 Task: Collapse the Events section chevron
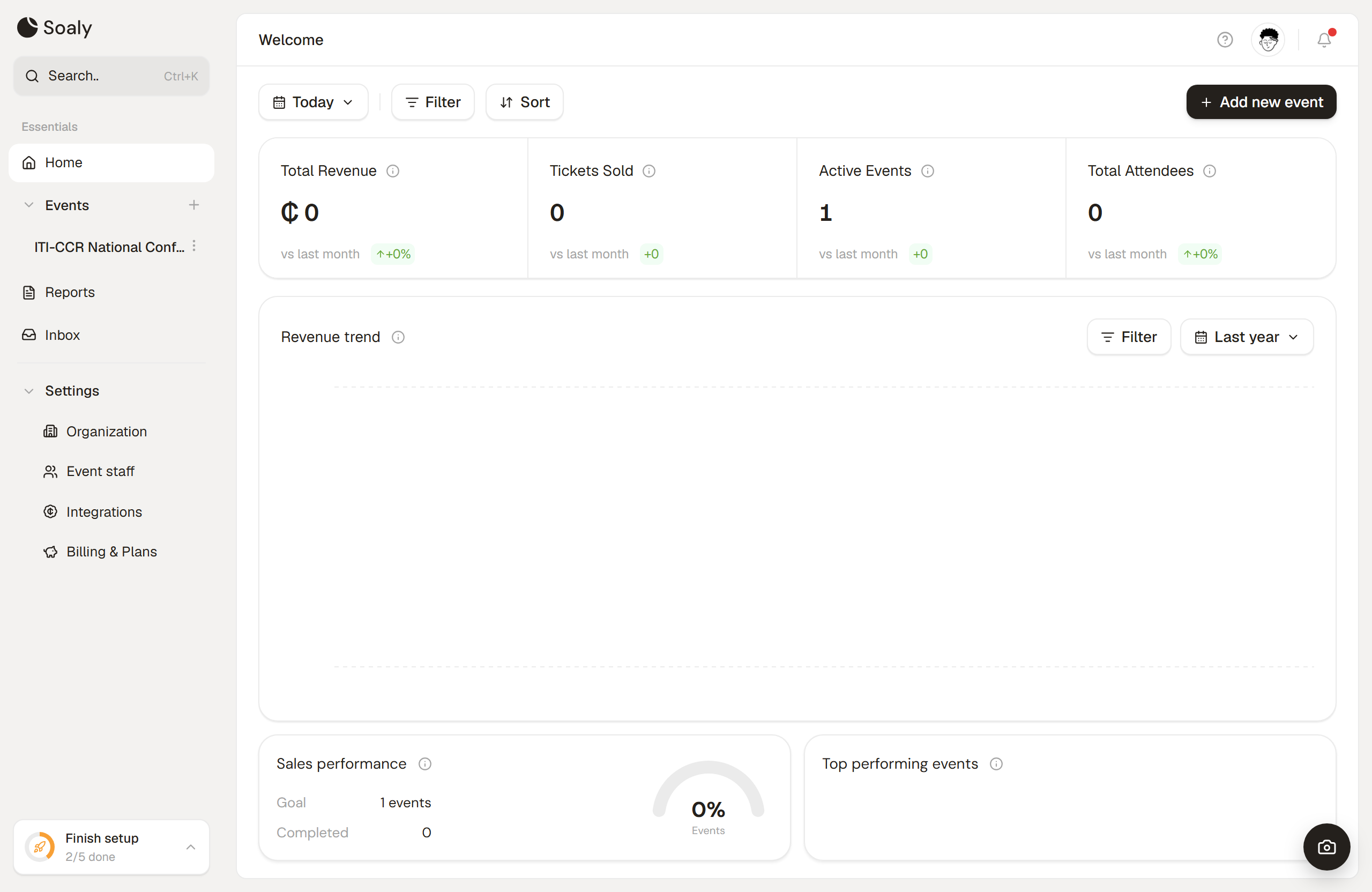(x=29, y=205)
